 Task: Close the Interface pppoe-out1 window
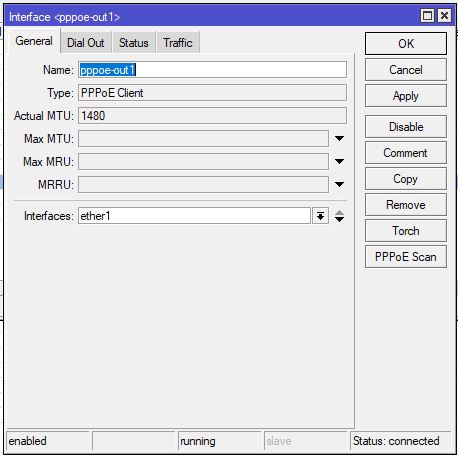pyautogui.click(x=445, y=16)
